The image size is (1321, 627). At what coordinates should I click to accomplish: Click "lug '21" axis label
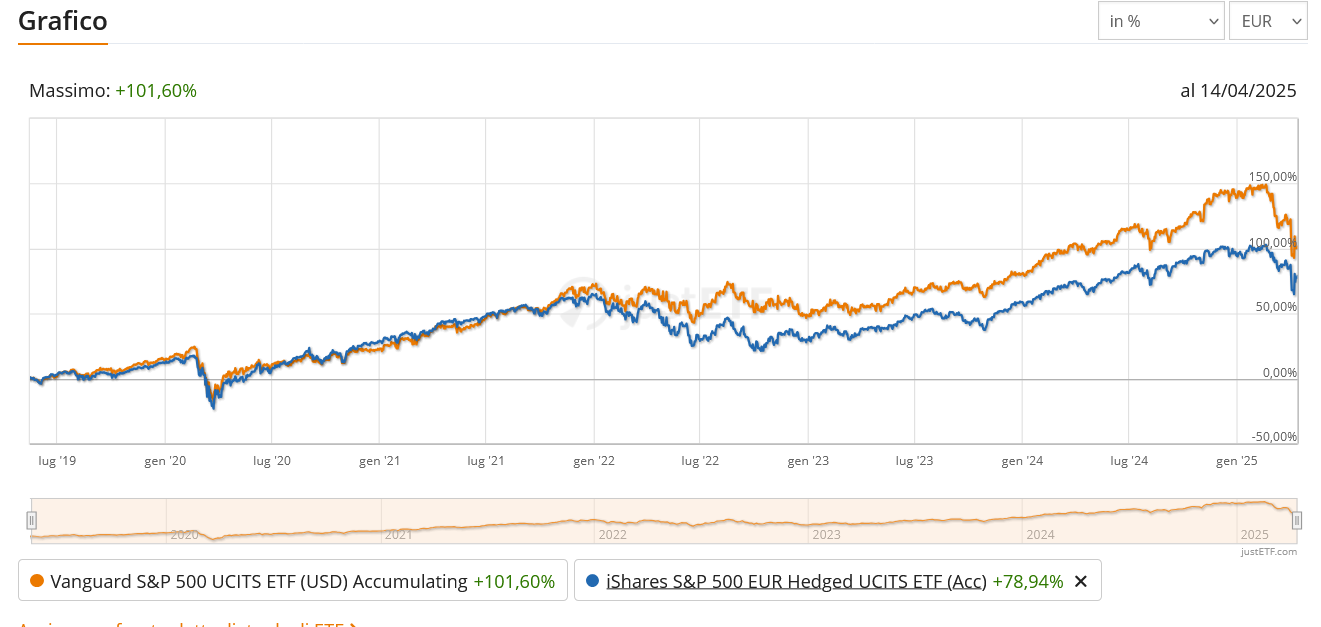click(485, 461)
